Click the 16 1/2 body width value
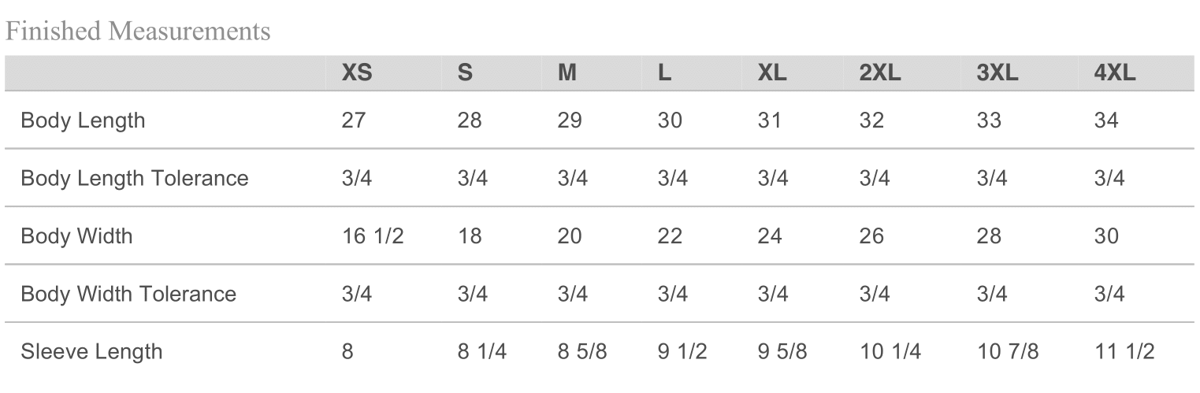The width and height of the screenshot is (1200, 393). pos(373,237)
